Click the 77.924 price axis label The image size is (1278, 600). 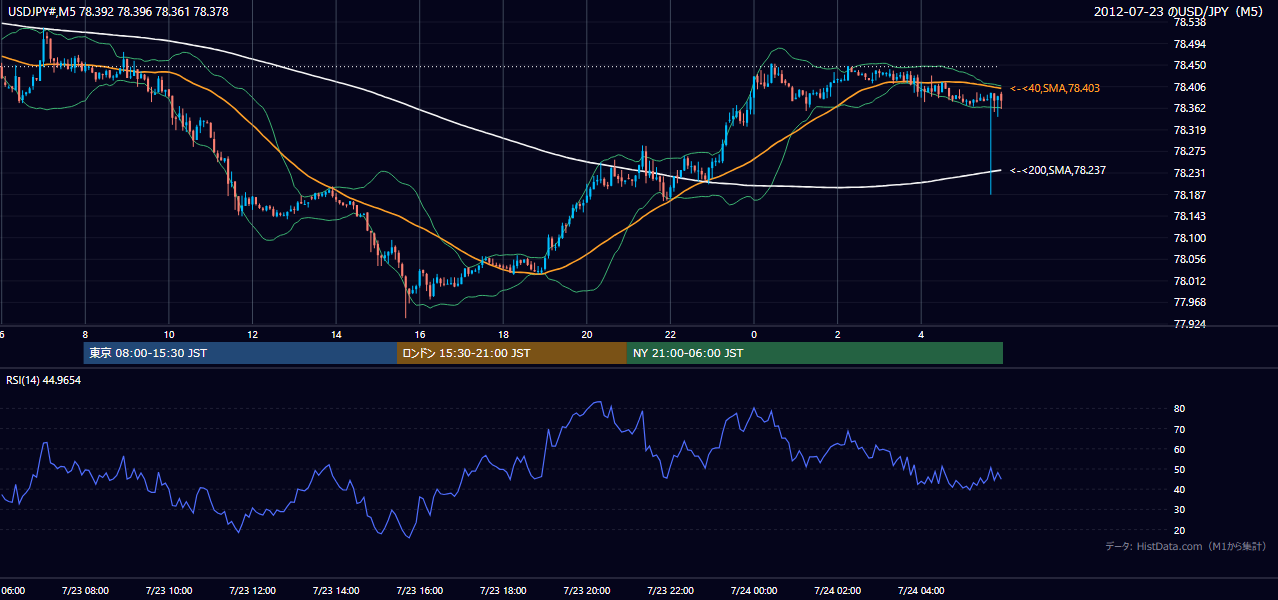tap(1189, 324)
